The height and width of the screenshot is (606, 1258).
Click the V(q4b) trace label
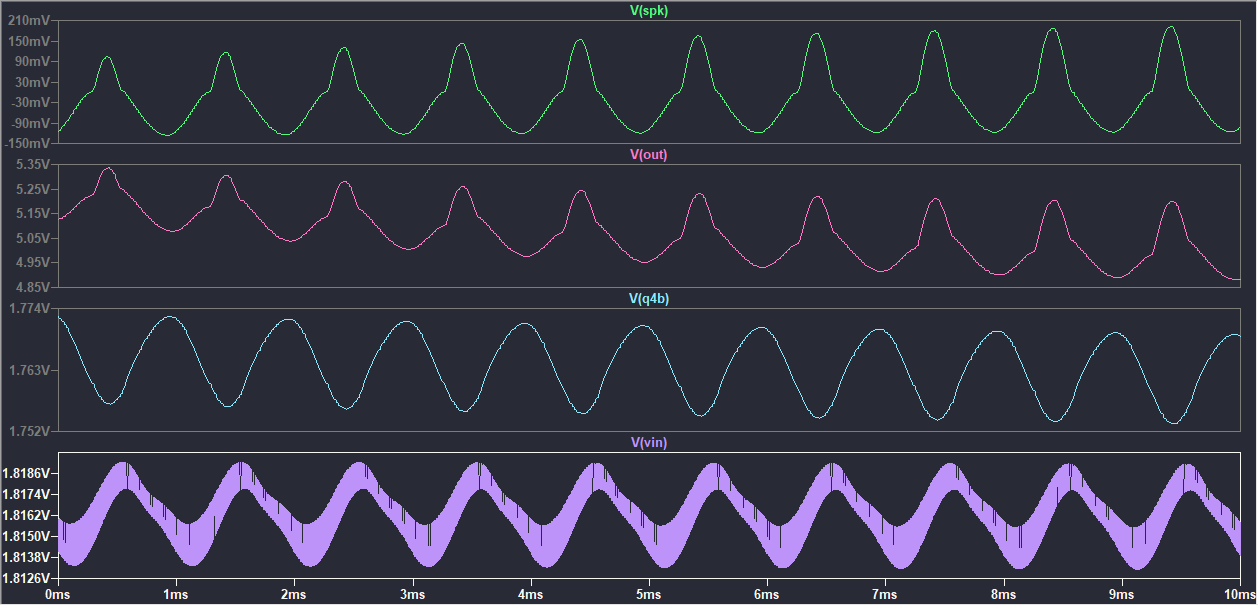point(648,298)
